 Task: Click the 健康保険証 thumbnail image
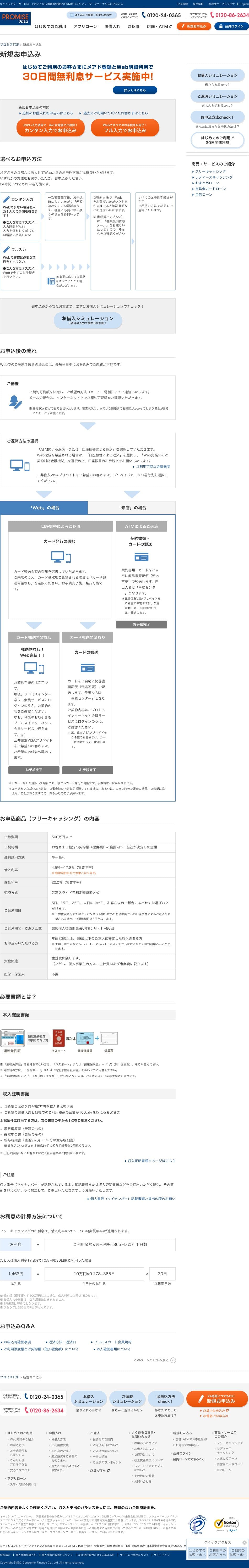(x=85, y=1039)
